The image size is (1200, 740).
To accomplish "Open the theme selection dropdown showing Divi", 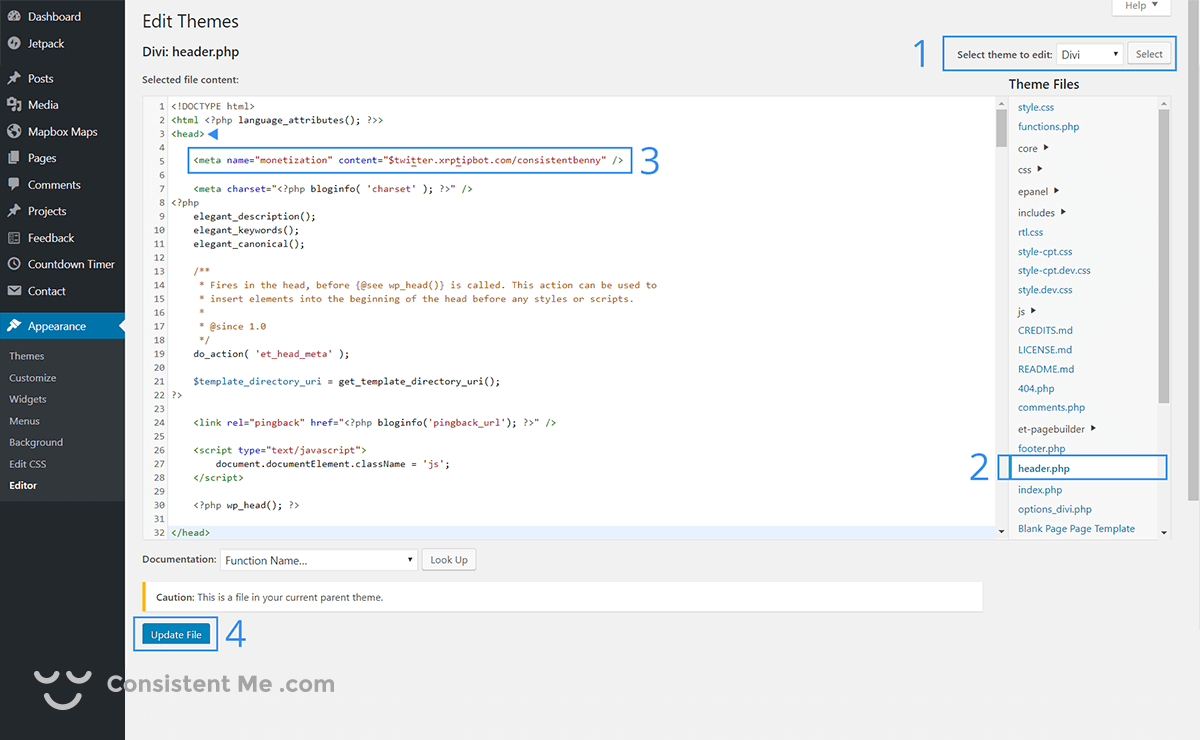I will (x=1090, y=54).
